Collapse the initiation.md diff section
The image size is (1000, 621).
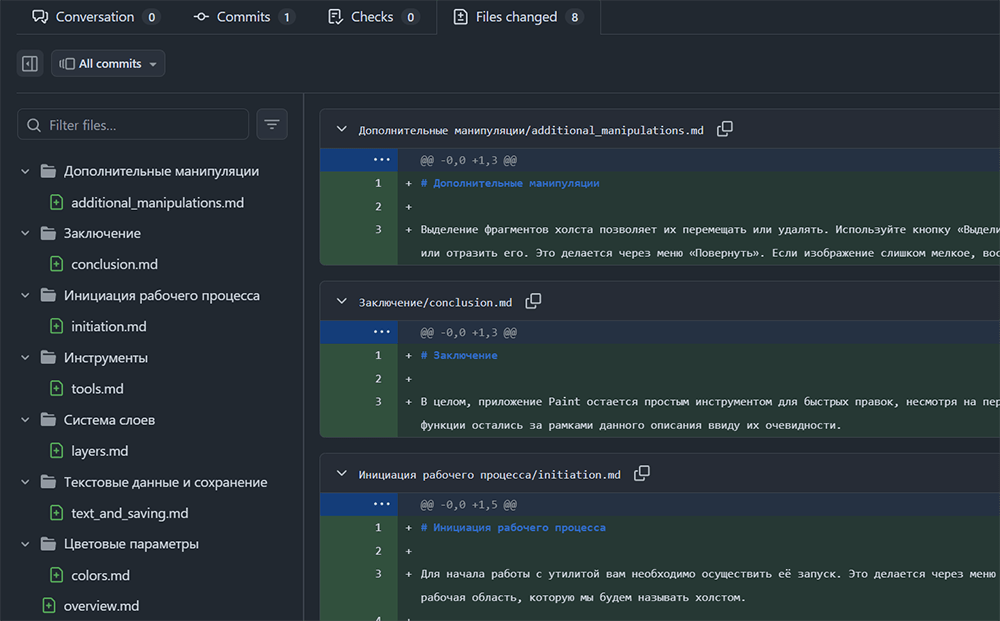click(342, 474)
